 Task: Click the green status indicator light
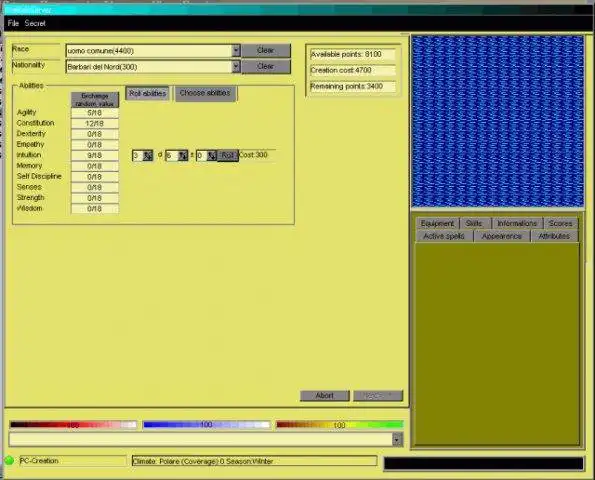[x=9, y=461]
